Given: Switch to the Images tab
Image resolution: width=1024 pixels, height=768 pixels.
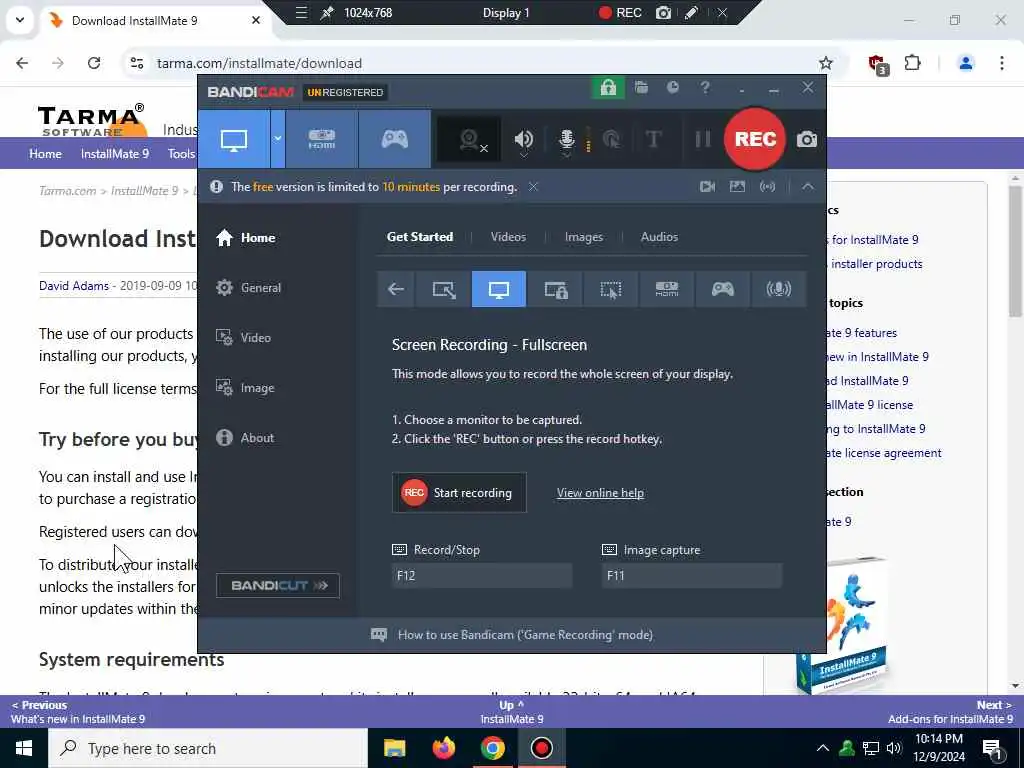Looking at the screenshot, I should pos(584,237).
